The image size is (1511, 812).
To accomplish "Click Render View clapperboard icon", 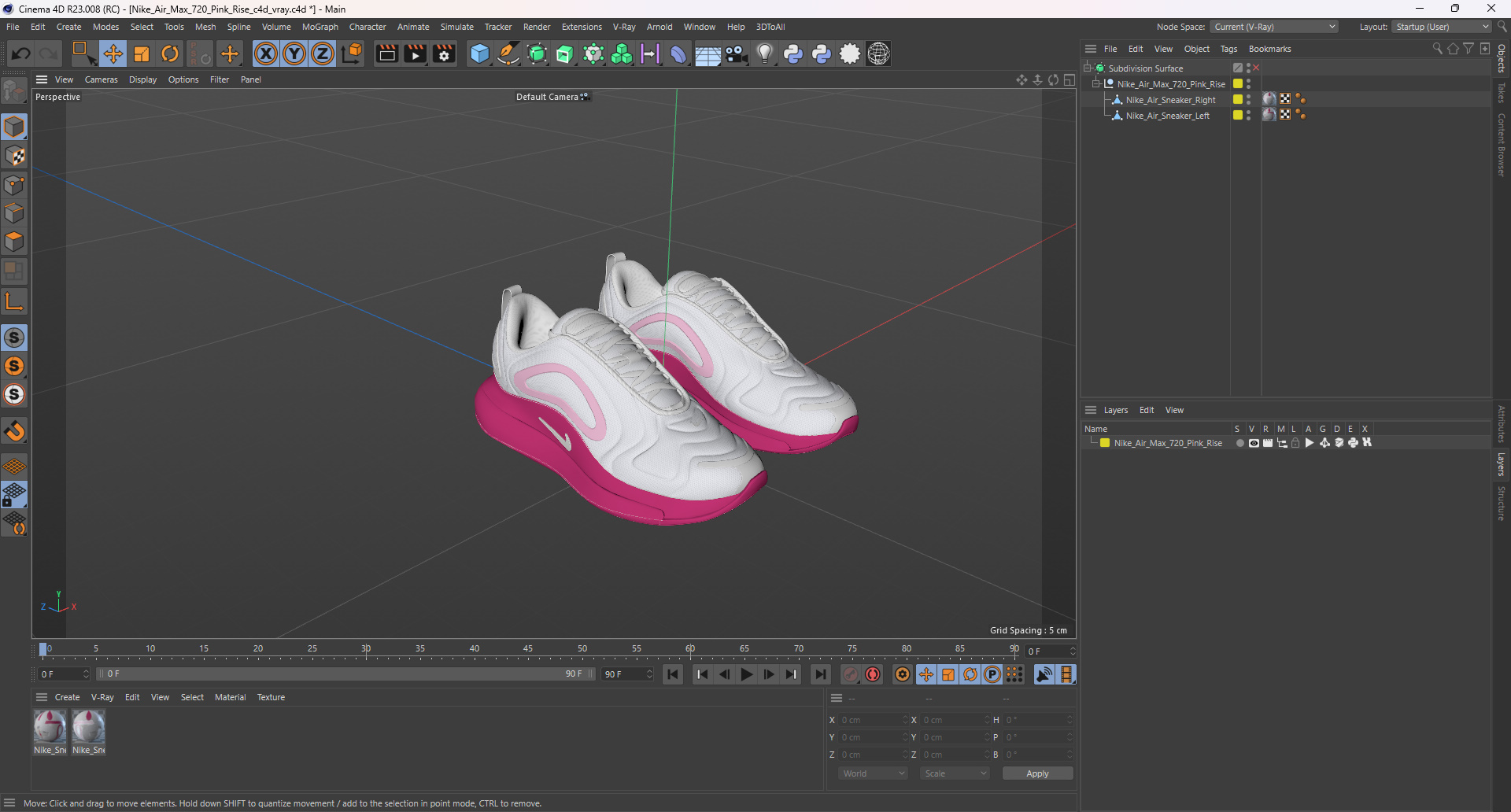I will pyautogui.click(x=386, y=54).
